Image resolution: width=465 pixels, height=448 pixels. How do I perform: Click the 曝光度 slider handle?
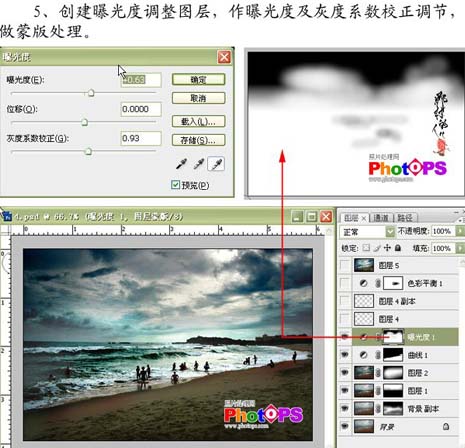click(91, 93)
